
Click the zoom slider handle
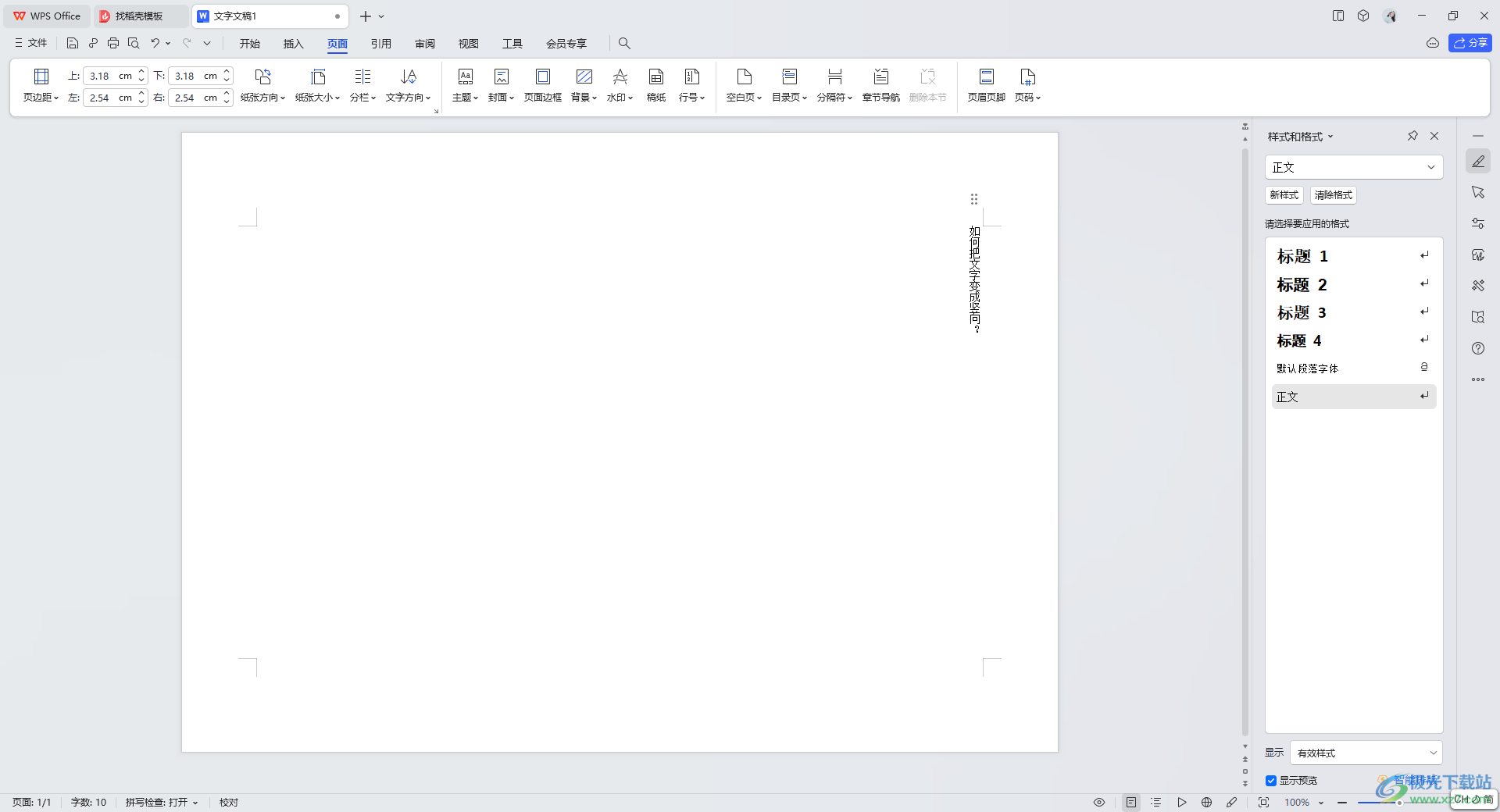pyautogui.click(x=1398, y=802)
